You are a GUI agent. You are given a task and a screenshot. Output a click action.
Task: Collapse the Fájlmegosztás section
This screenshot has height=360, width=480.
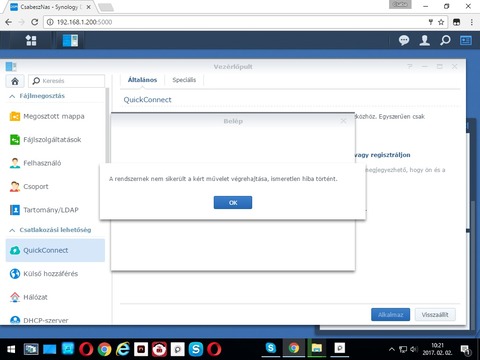pos(12,96)
